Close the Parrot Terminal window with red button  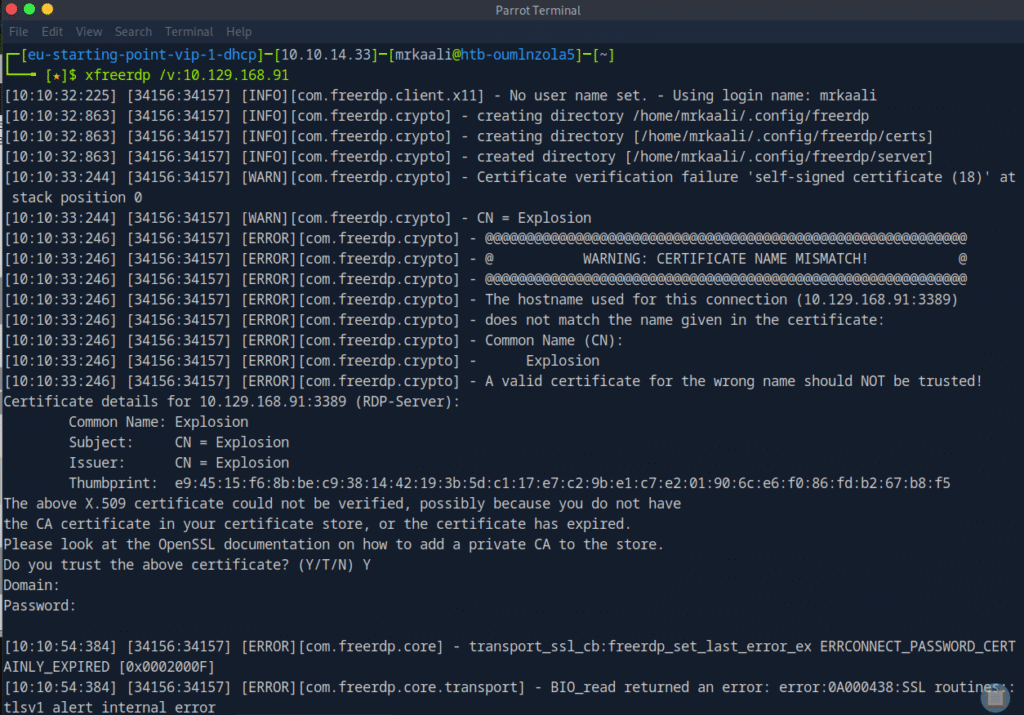(x=12, y=10)
